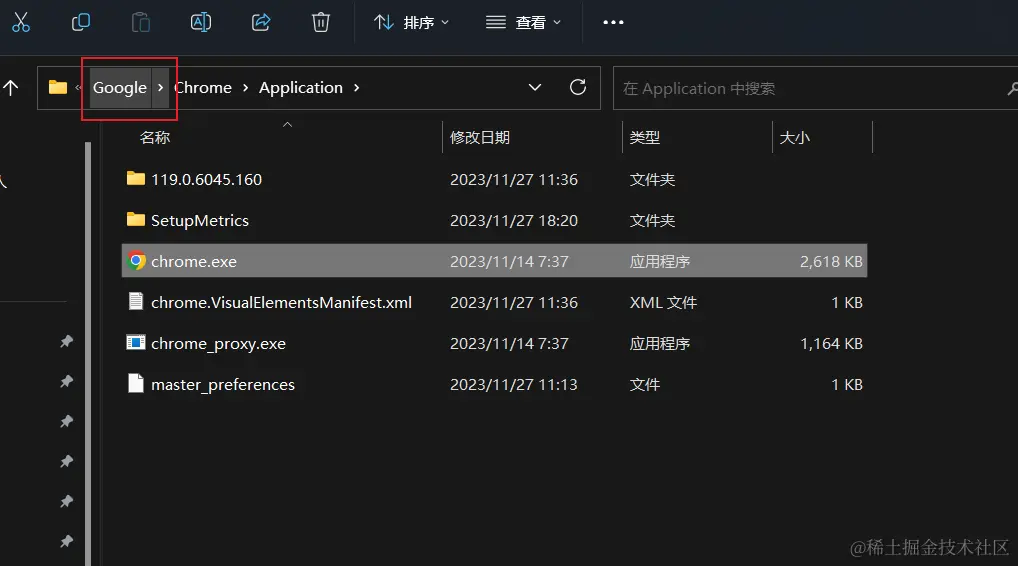Click the Refresh button
The width and height of the screenshot is (1018, 566).
click(x=578, y=87)
